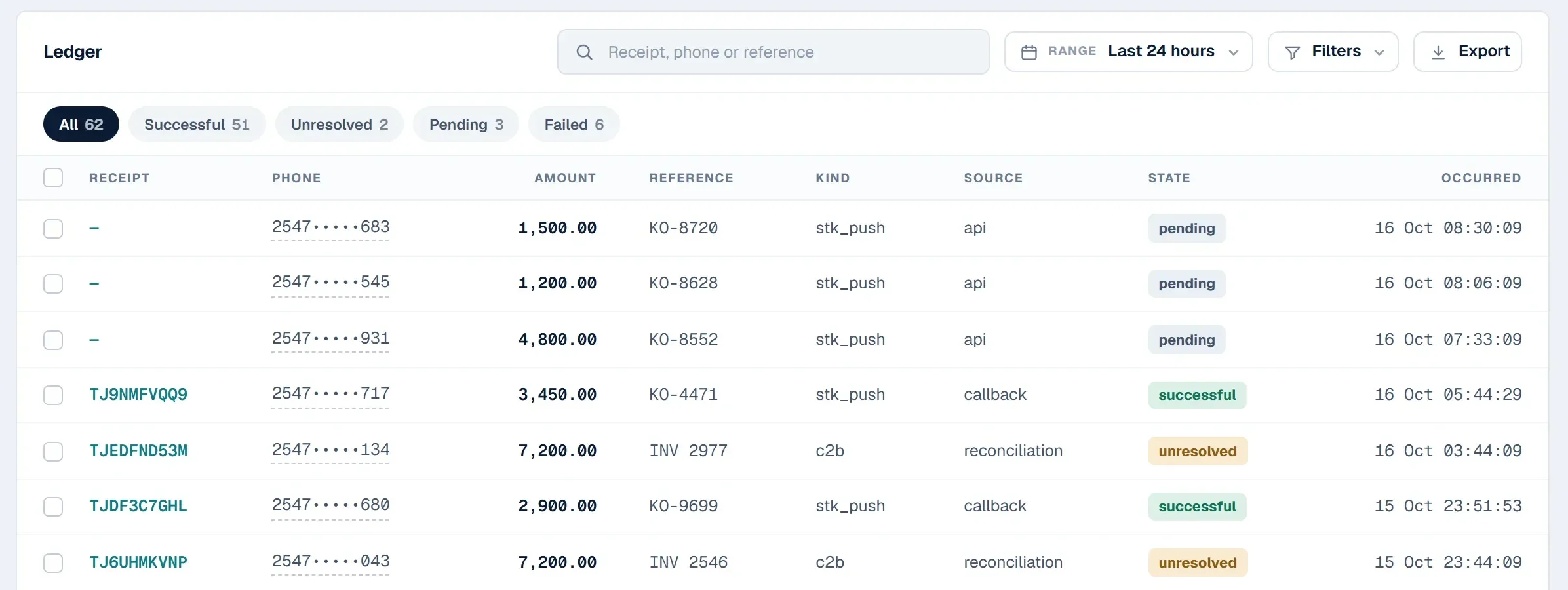1568x590 pixels.
Task: Click phone number 2547•••••134
Action: tap(330, 450)
